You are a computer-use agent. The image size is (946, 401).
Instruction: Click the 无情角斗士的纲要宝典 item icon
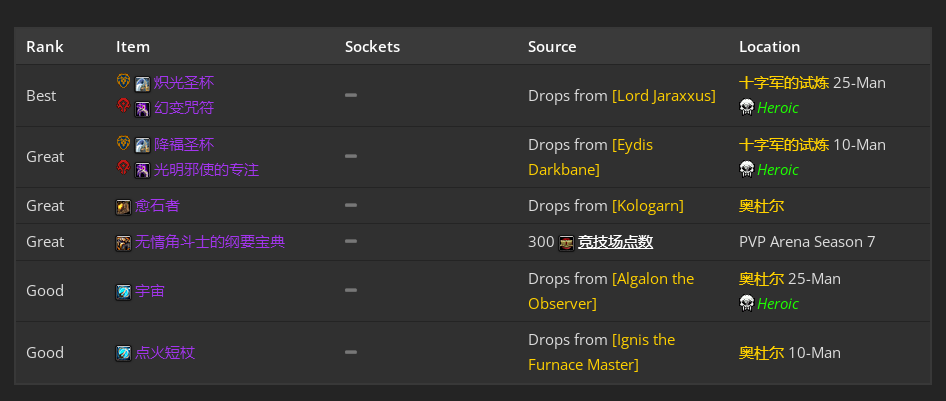(x=124, y=243)
